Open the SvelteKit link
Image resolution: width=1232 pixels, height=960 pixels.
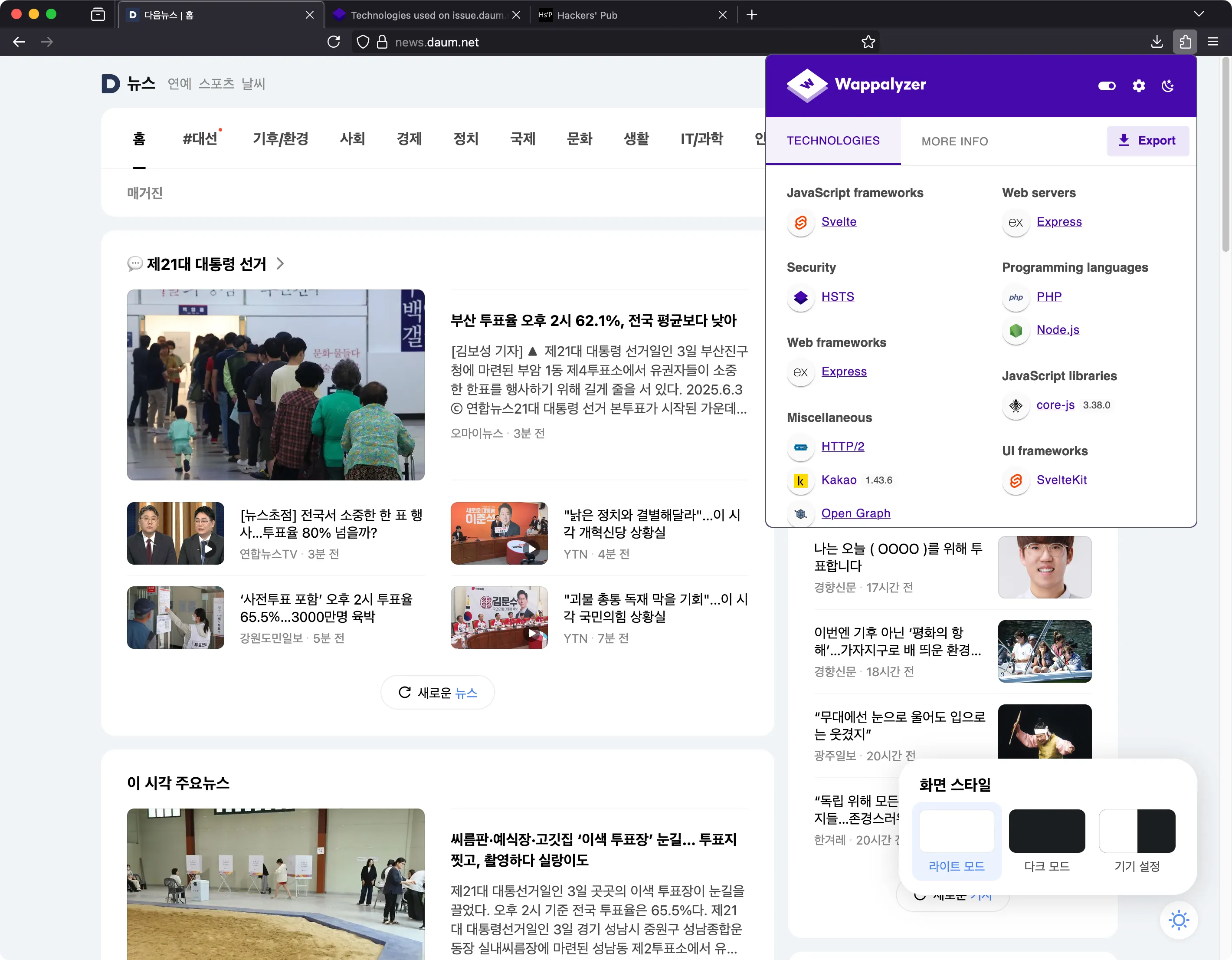1061,480
